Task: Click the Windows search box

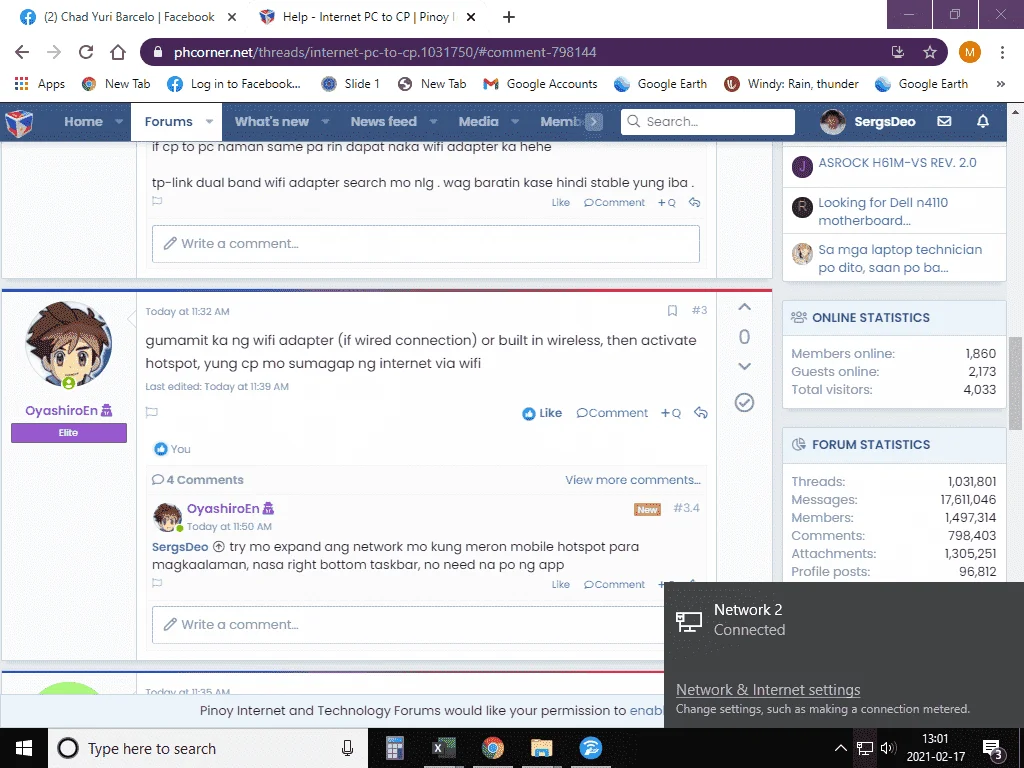Action: click(208, 748)
